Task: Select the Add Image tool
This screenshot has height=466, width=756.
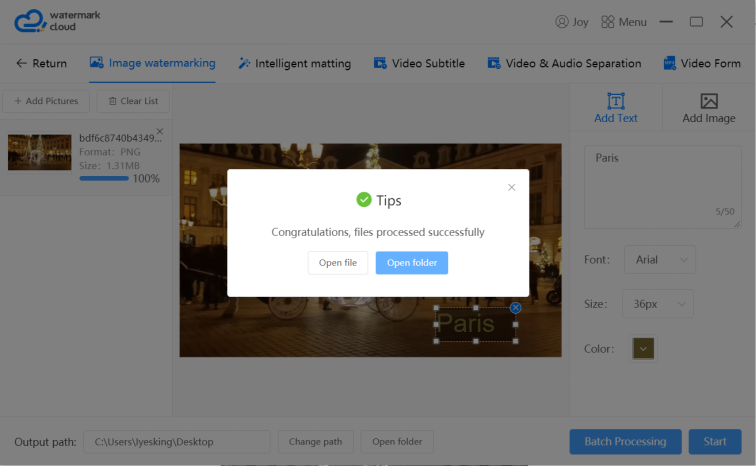Action: pyautogui.click(x=708, y=108)
